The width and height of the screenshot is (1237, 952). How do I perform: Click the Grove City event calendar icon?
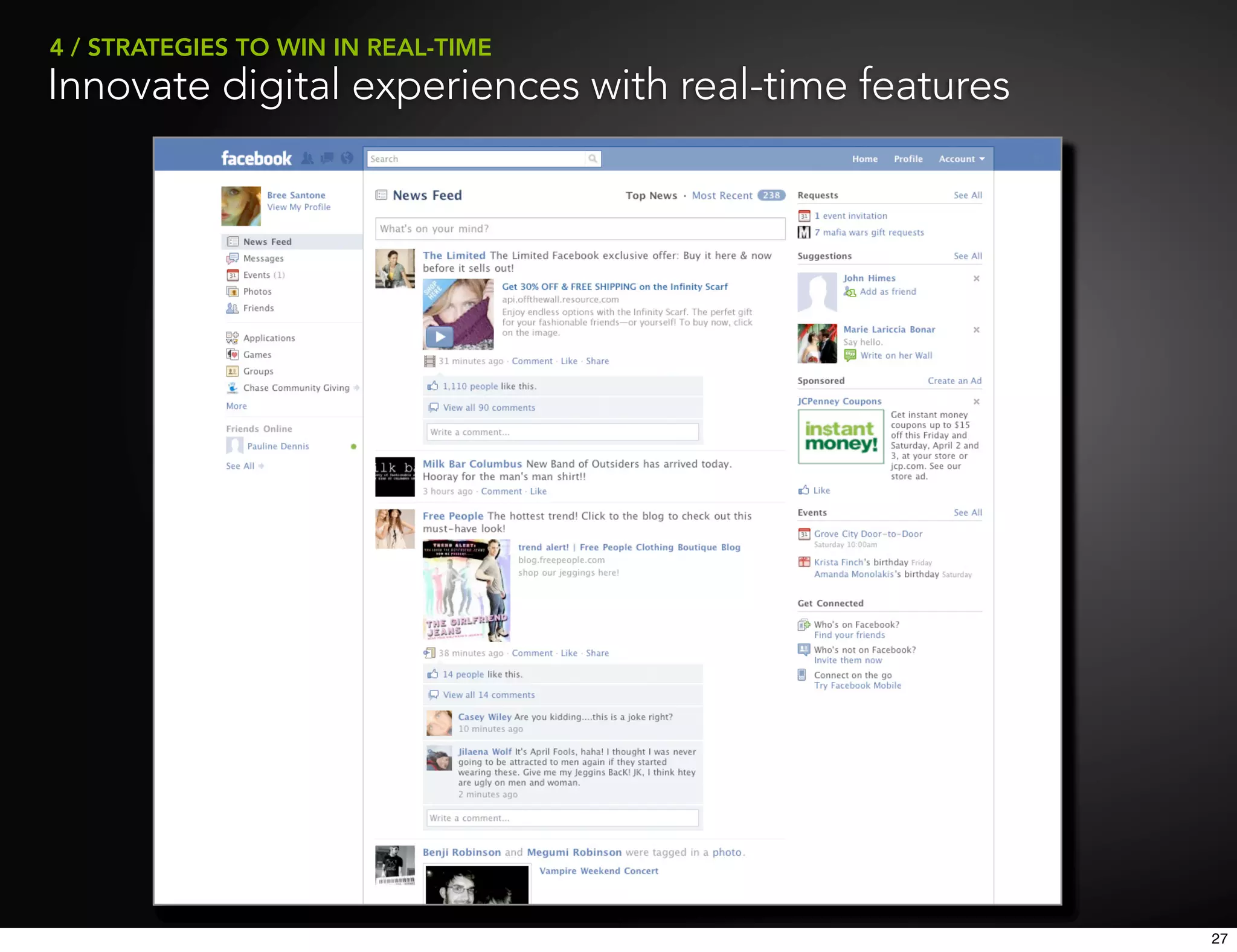pyautogui.click(x=804, y=534)
